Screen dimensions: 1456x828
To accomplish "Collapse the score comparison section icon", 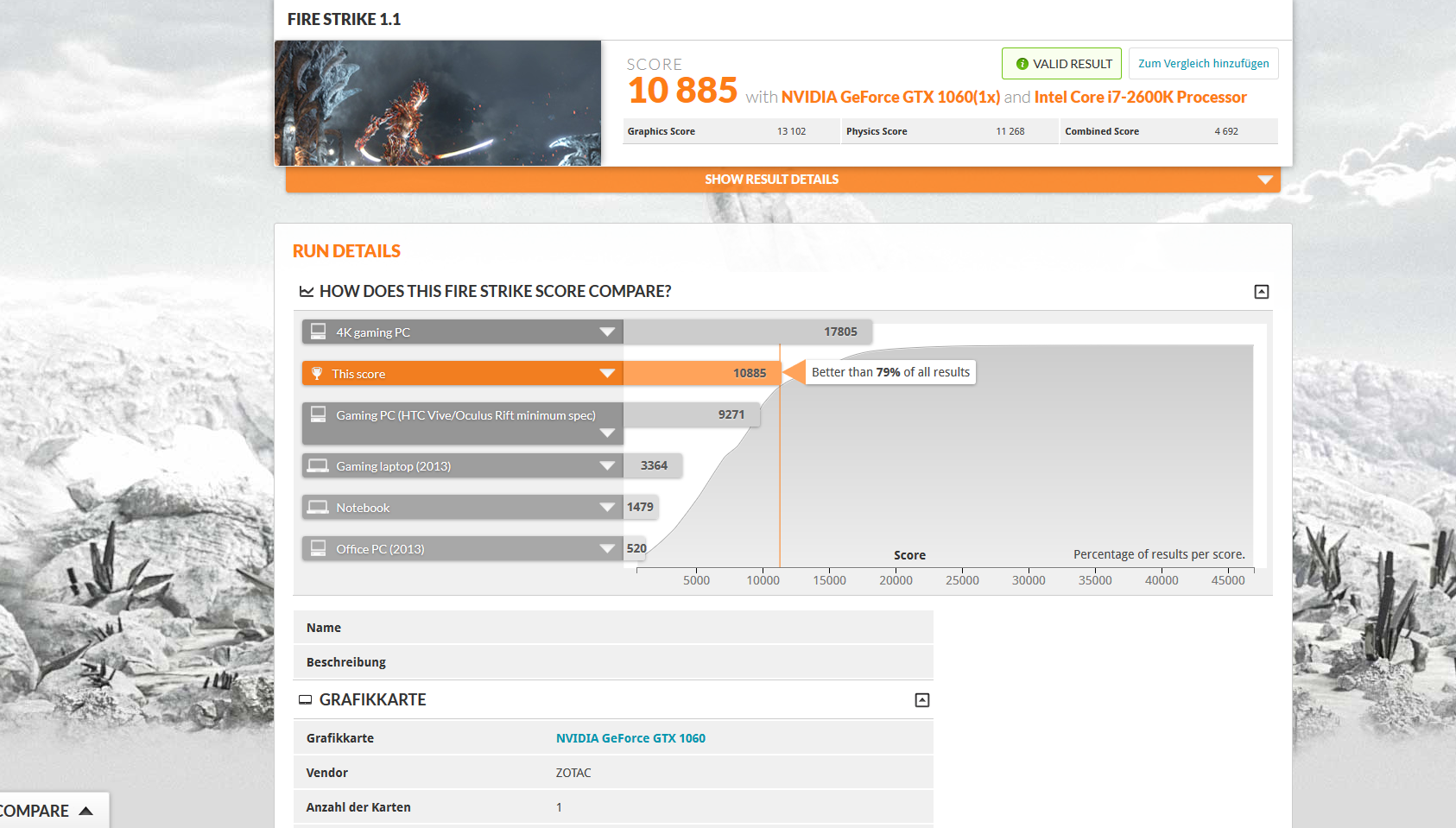I will [1262, 292].
